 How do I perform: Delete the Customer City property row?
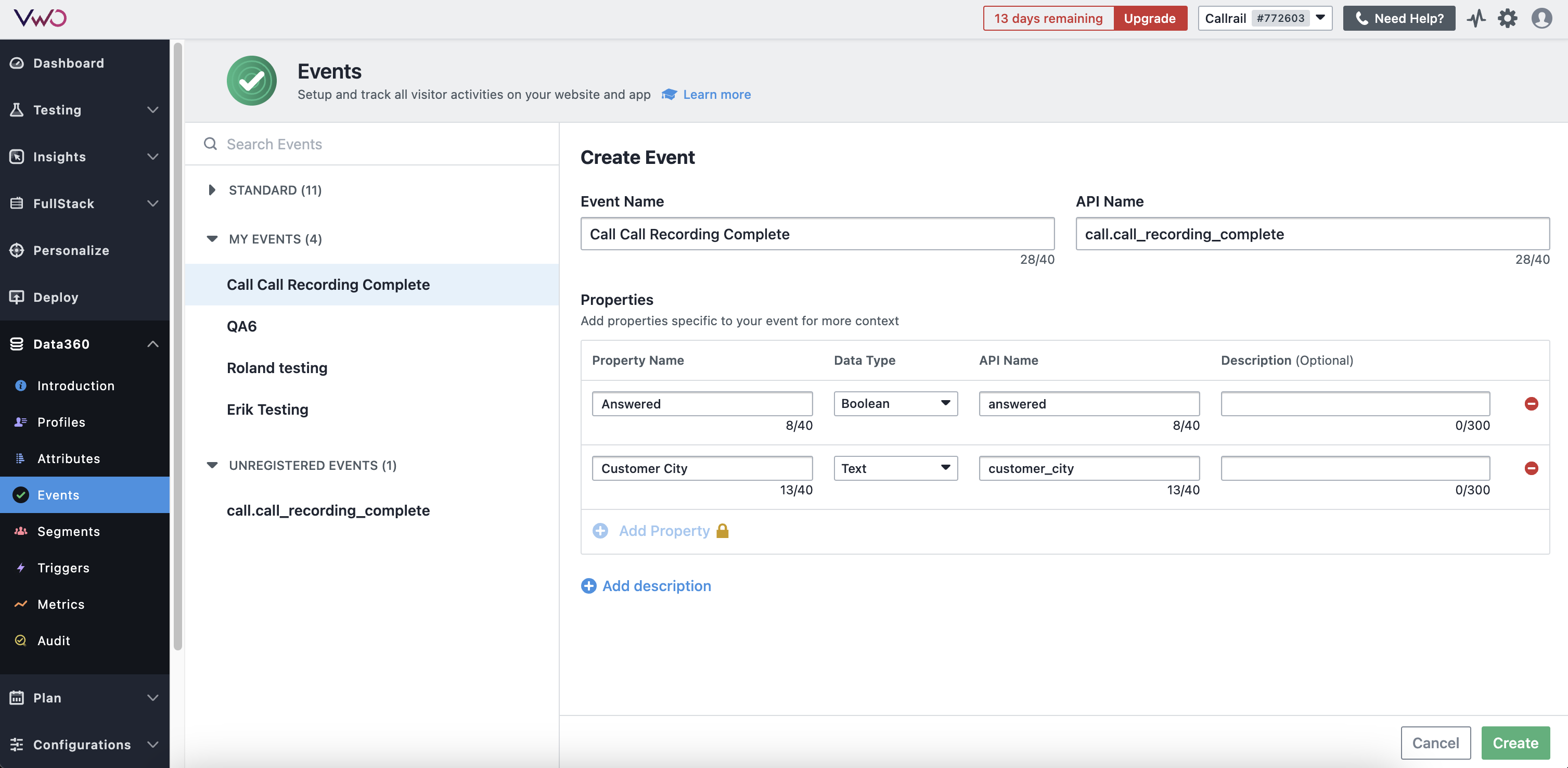1531,468
